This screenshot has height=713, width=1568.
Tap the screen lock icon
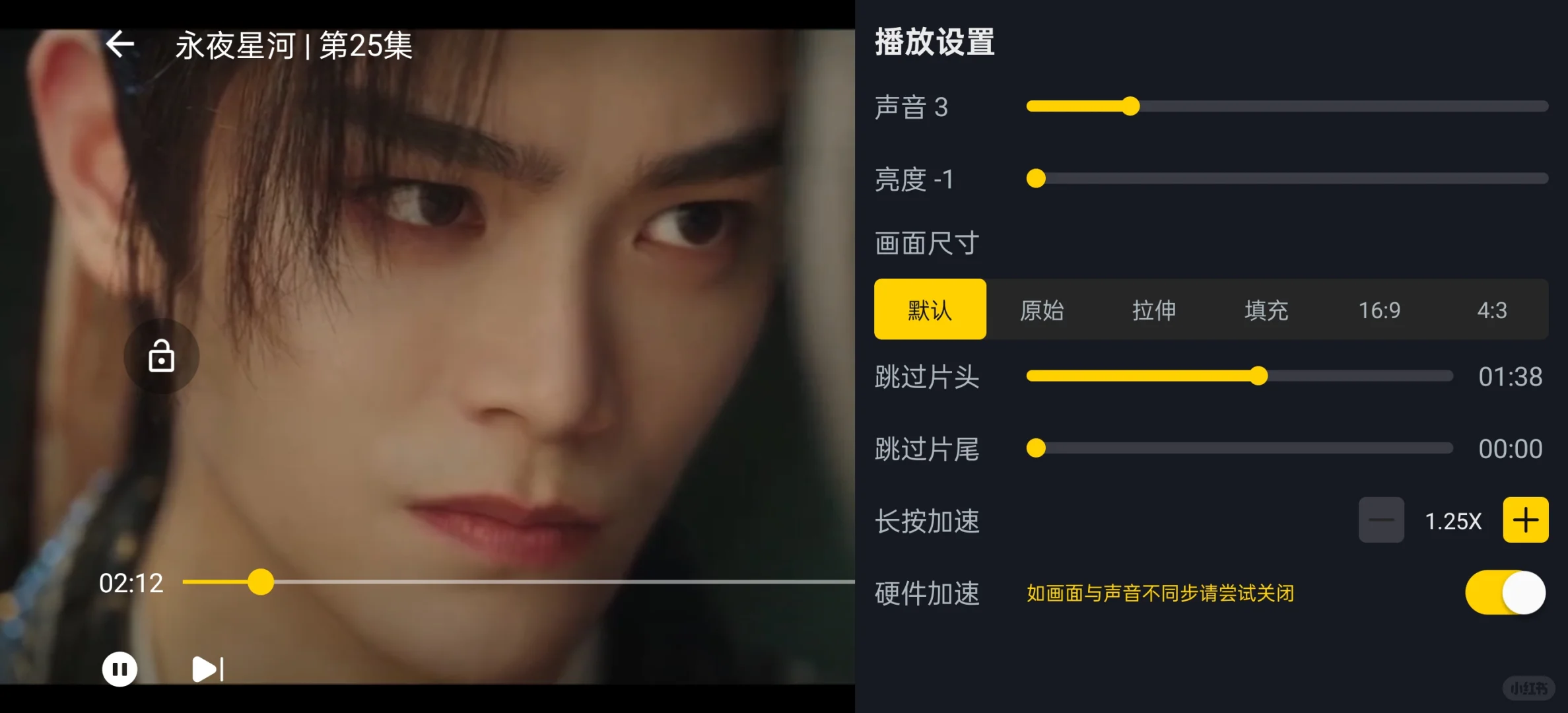click(161, 356)
